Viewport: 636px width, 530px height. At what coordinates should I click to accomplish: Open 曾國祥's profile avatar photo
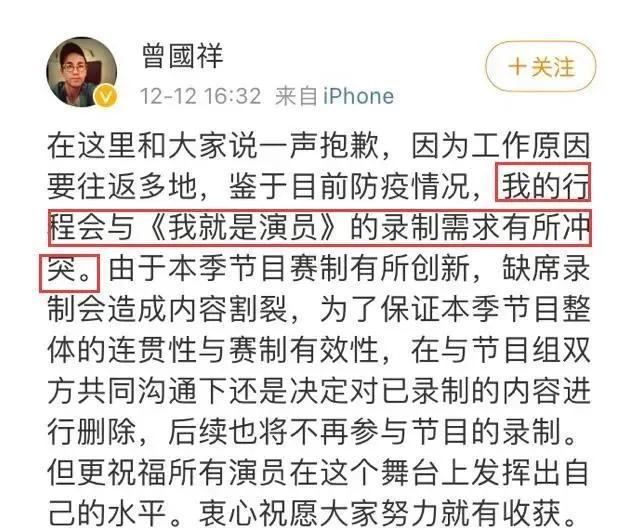point(82,73)
